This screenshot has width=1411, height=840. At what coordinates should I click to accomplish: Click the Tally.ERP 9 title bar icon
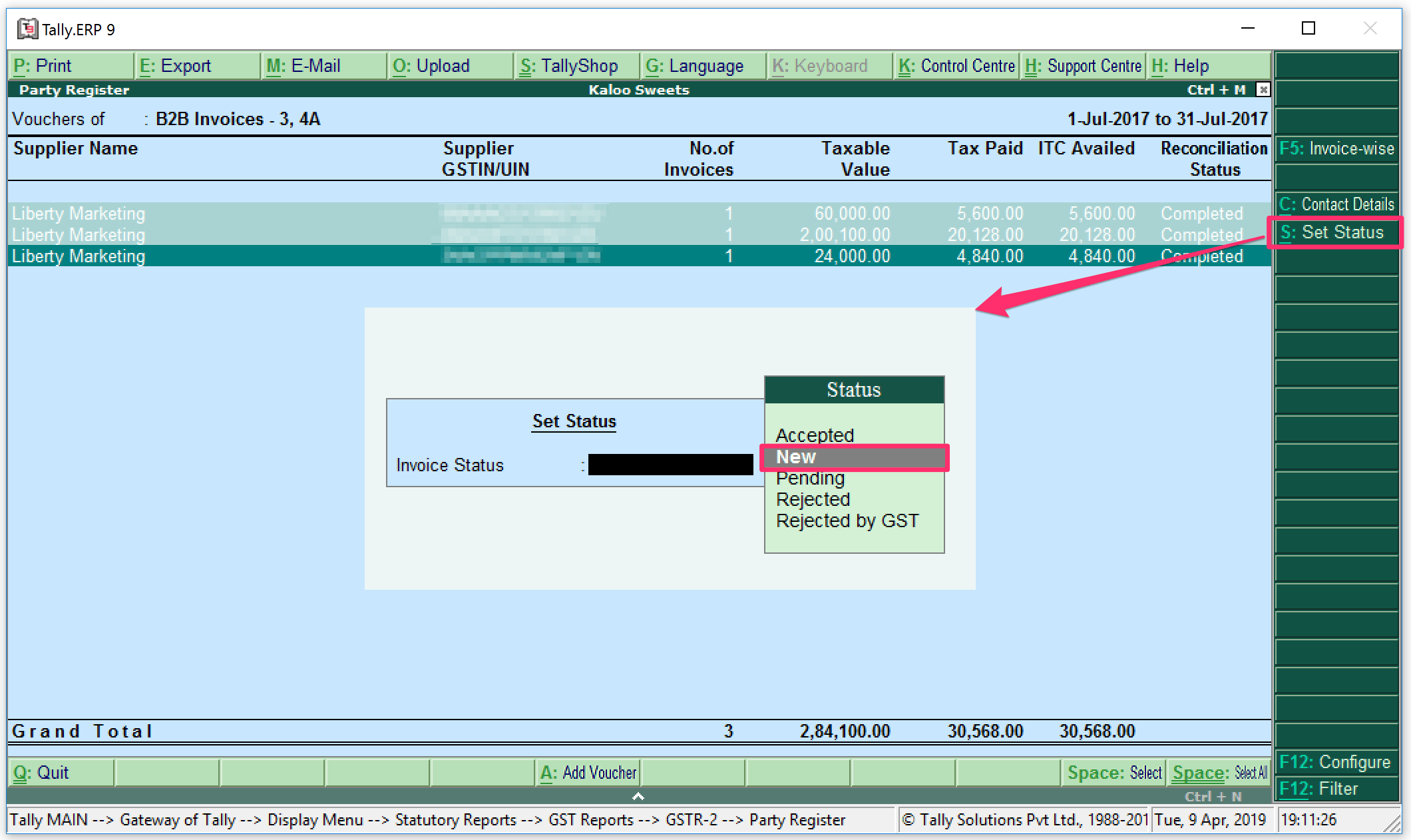[27, 29]
